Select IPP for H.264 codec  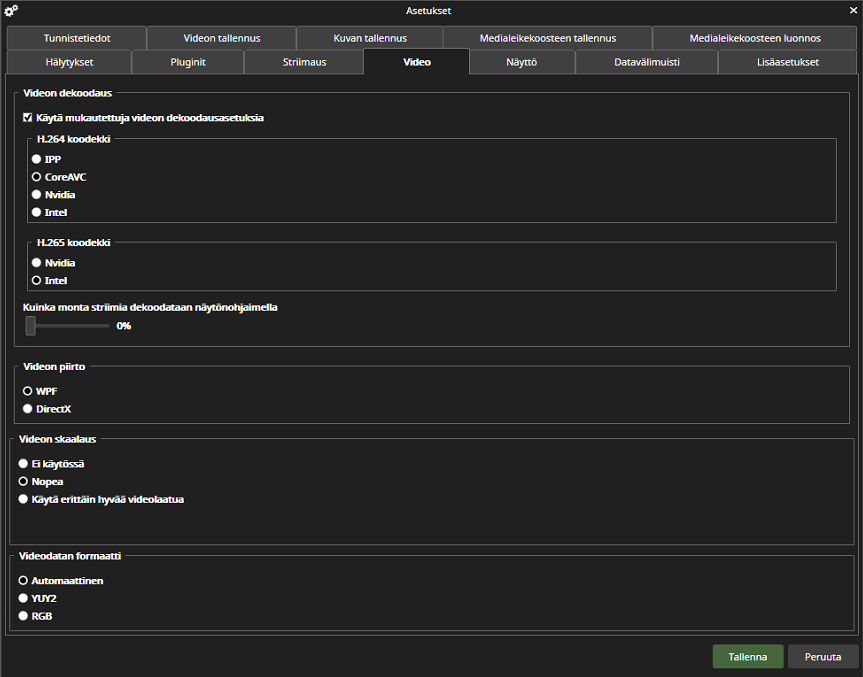coord(37,159)
